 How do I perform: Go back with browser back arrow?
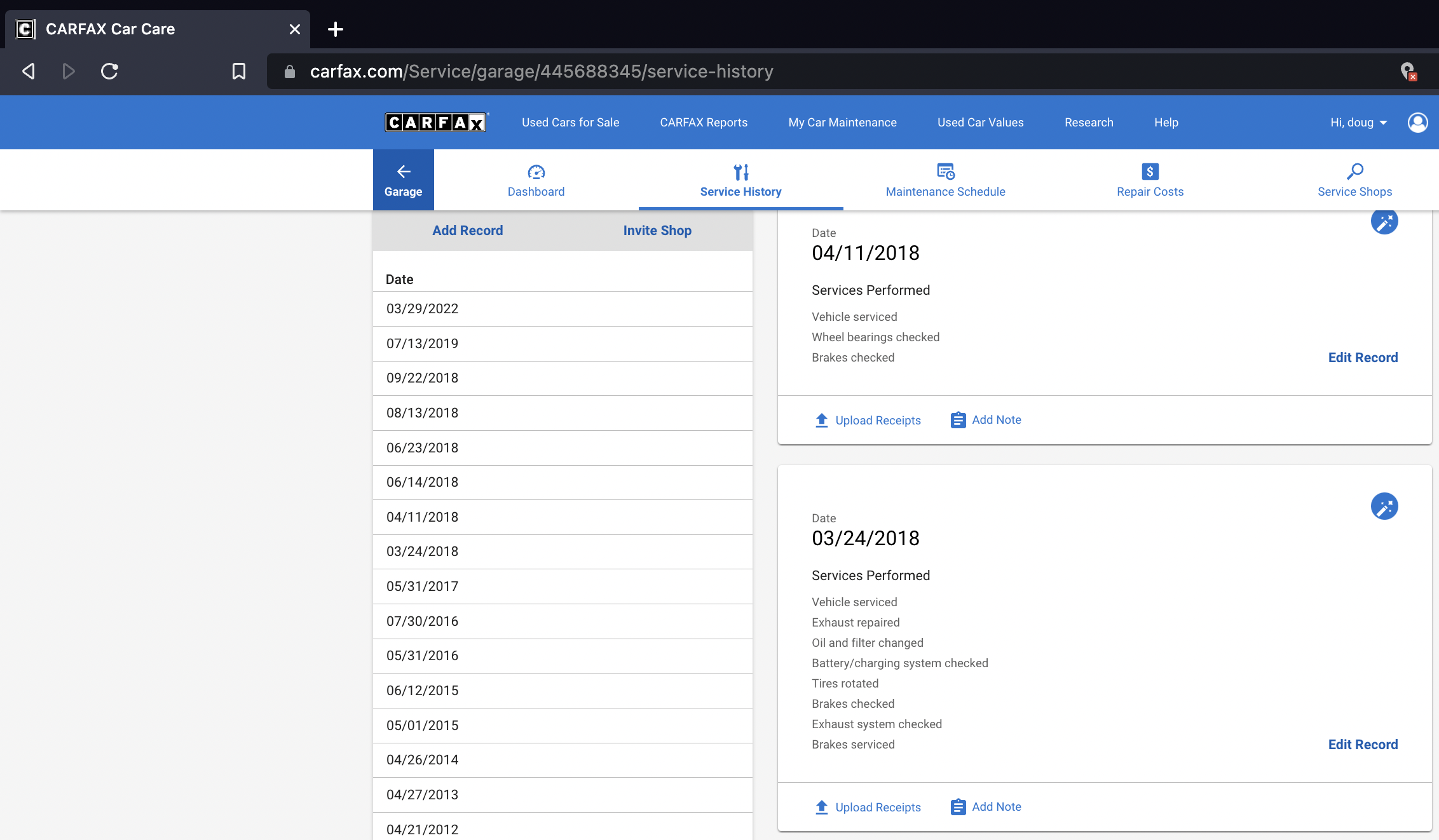coord(29,71)
